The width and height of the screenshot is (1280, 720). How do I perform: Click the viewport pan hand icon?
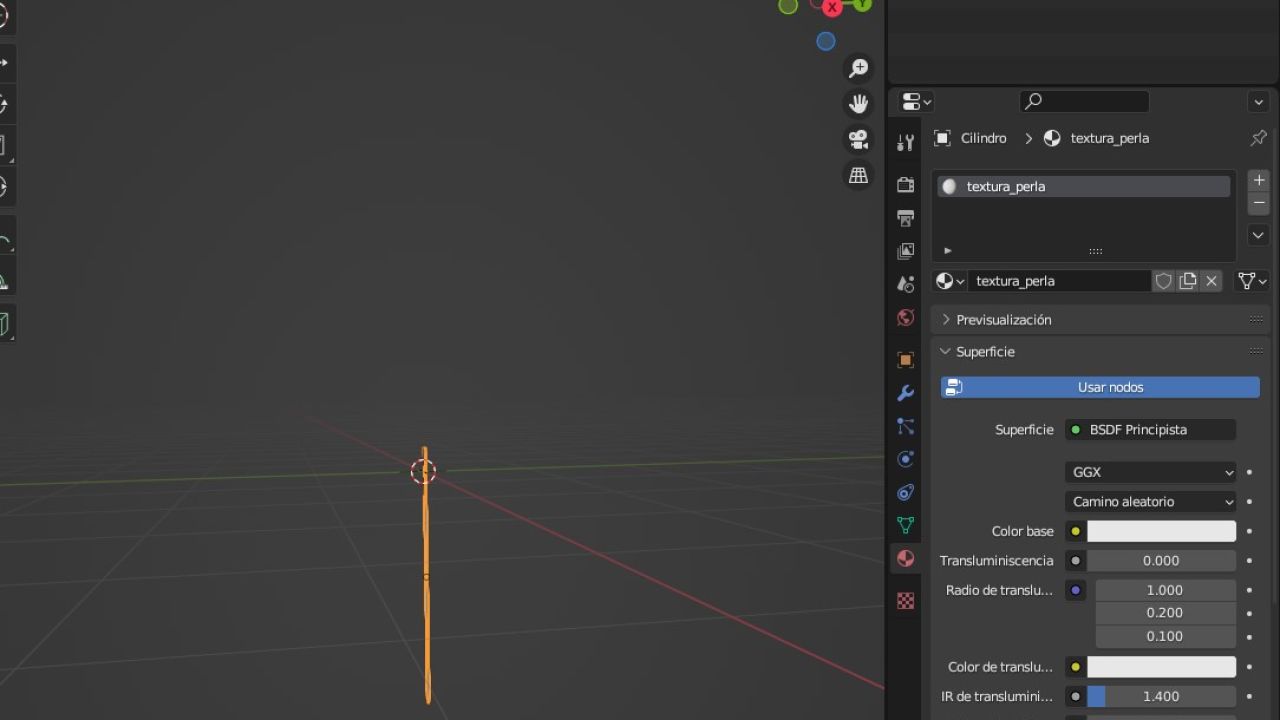858,104
